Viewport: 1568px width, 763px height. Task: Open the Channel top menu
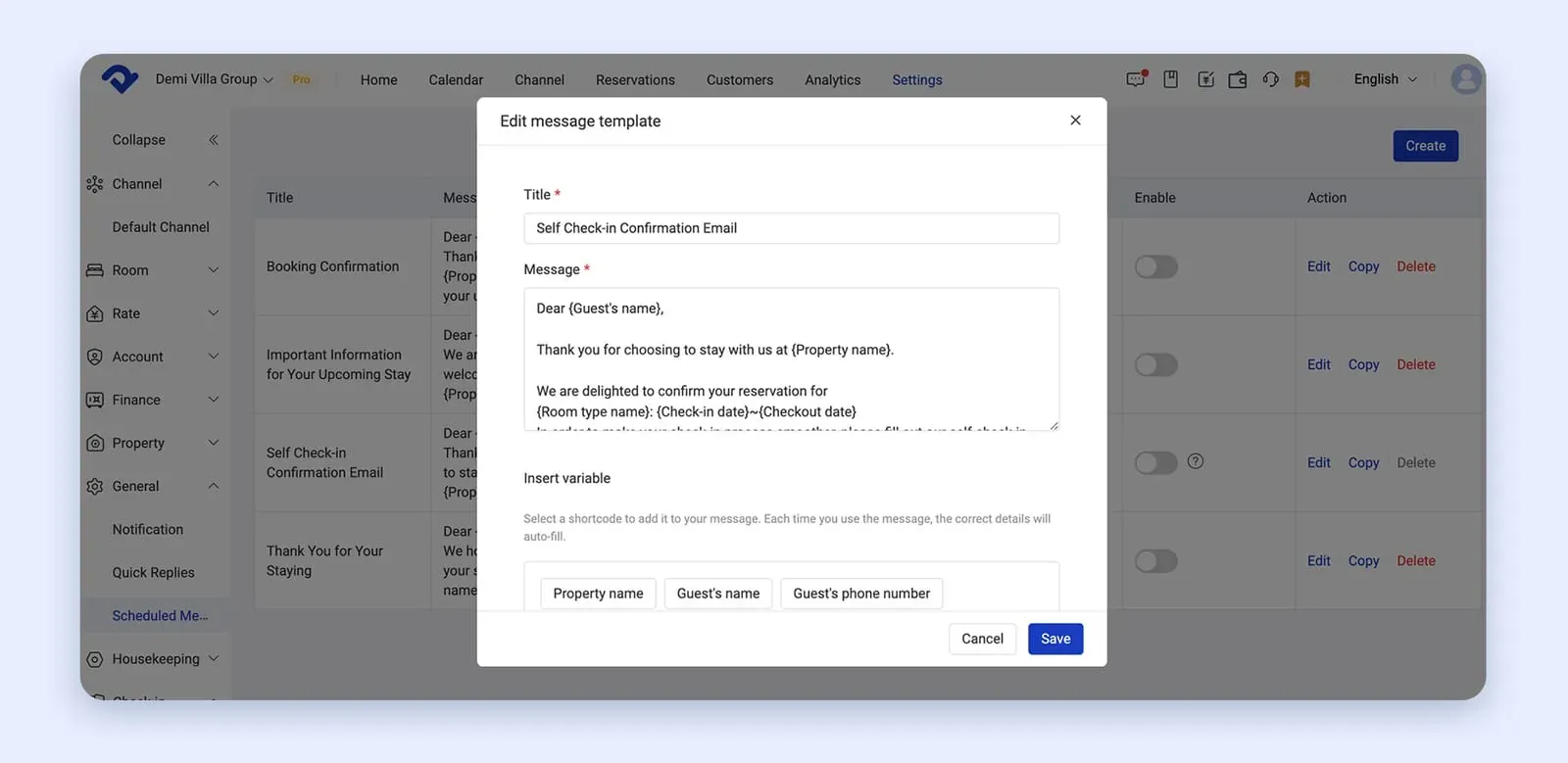click(539, 80)
